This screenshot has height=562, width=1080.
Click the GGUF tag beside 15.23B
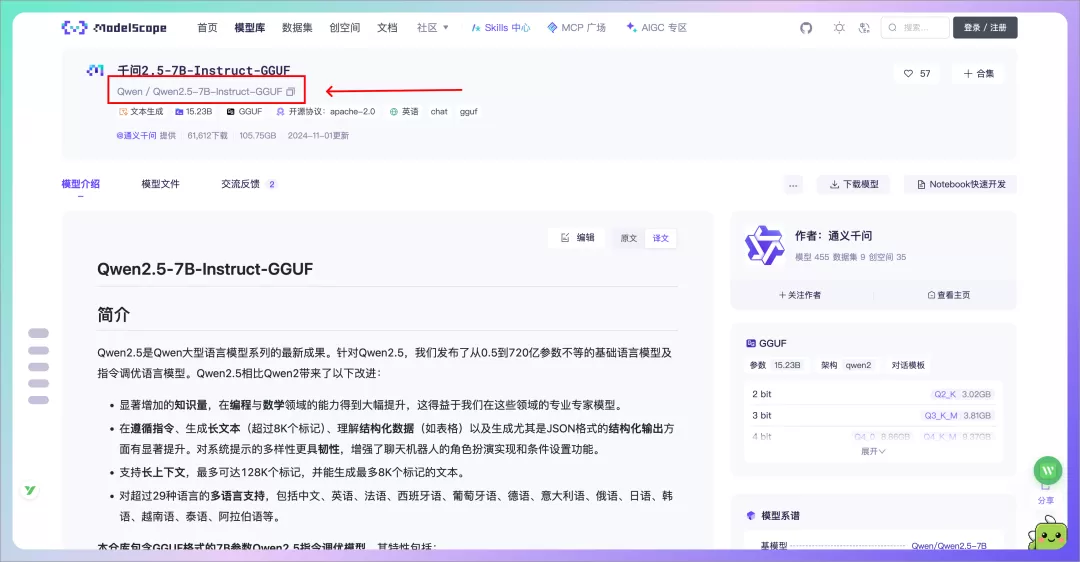pos(245,112)
